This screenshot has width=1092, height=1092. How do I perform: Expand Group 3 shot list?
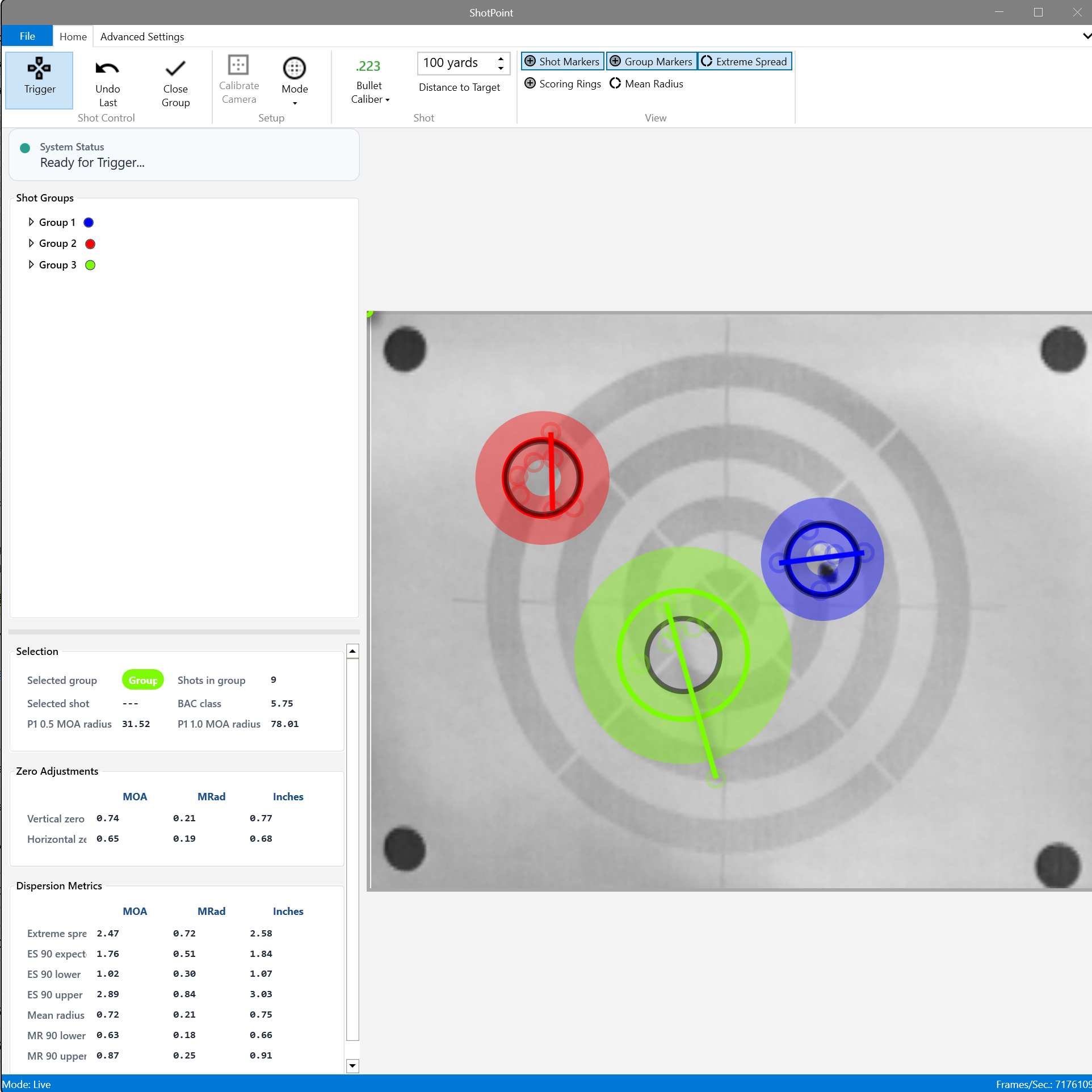tap(31, 265)
